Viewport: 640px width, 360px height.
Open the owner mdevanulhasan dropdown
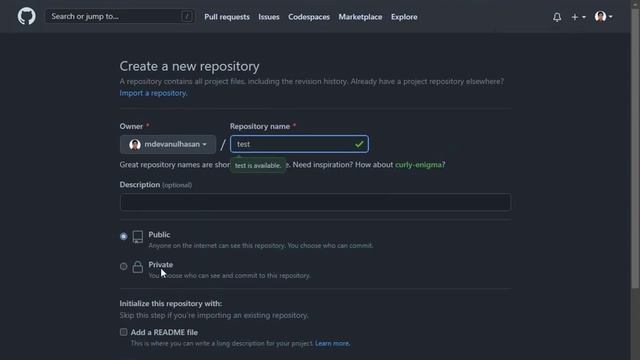(168, 144)
